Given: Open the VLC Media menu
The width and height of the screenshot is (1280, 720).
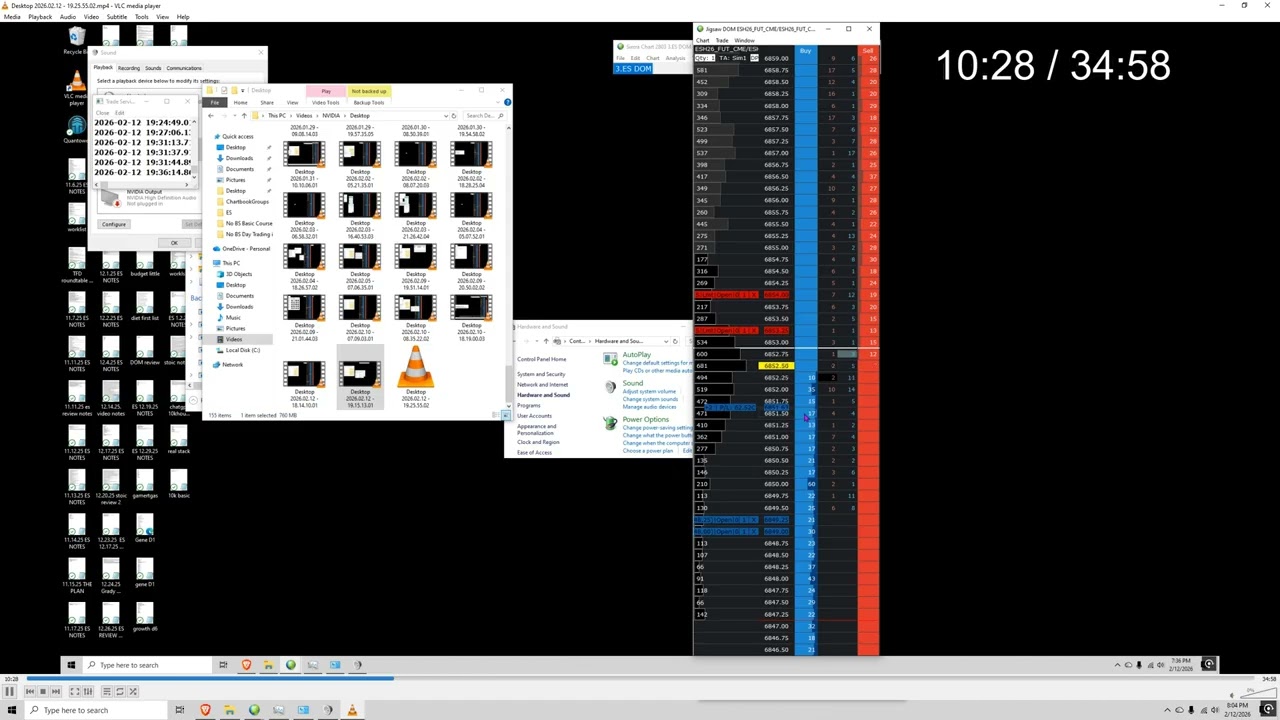Looking at the screenshot, I should click(12, 17).
